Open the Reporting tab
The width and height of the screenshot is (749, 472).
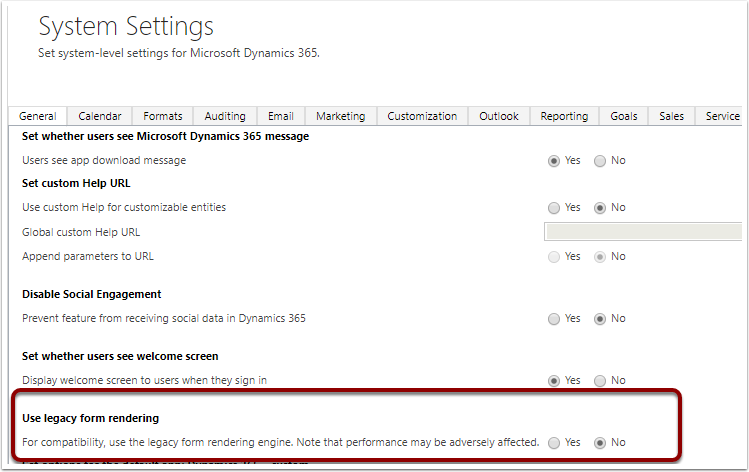[x=564, y=116]
